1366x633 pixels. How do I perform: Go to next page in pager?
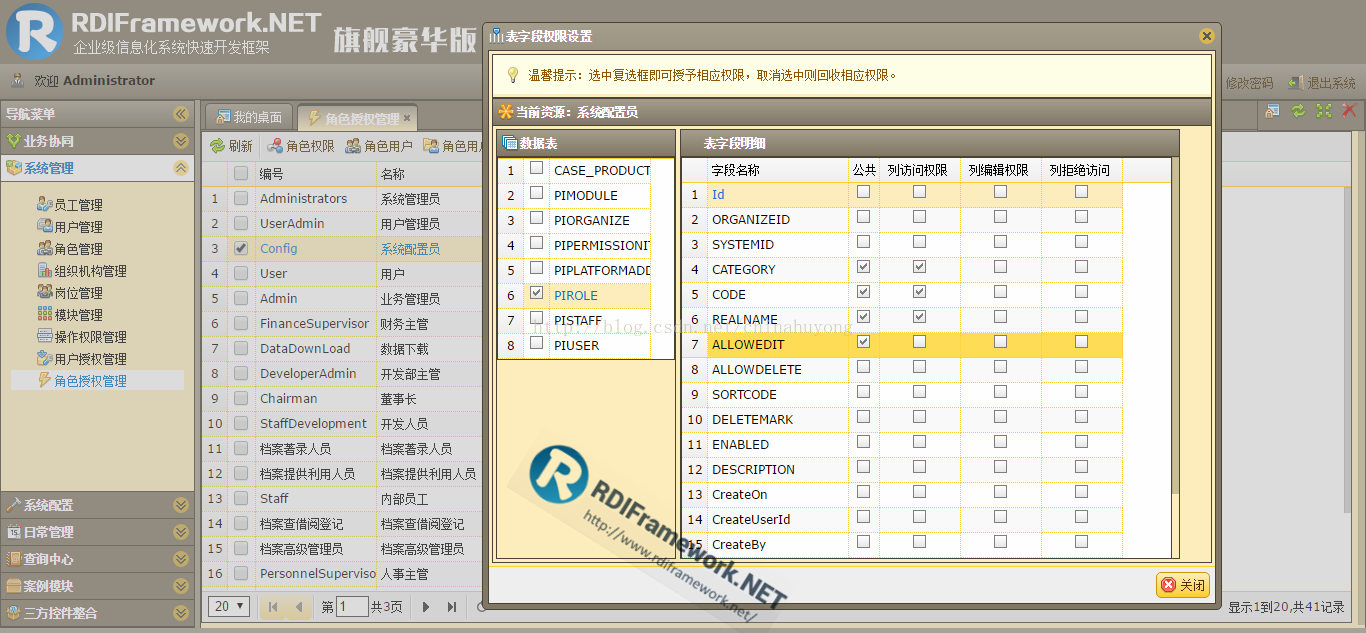click(x=426, y=607)
